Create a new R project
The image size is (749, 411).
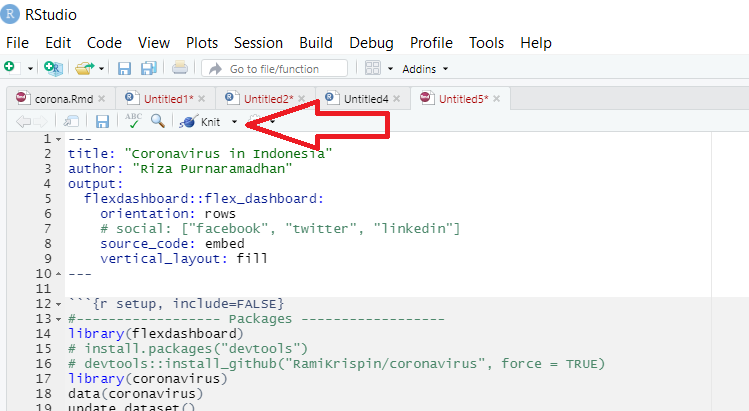(54, 68)
